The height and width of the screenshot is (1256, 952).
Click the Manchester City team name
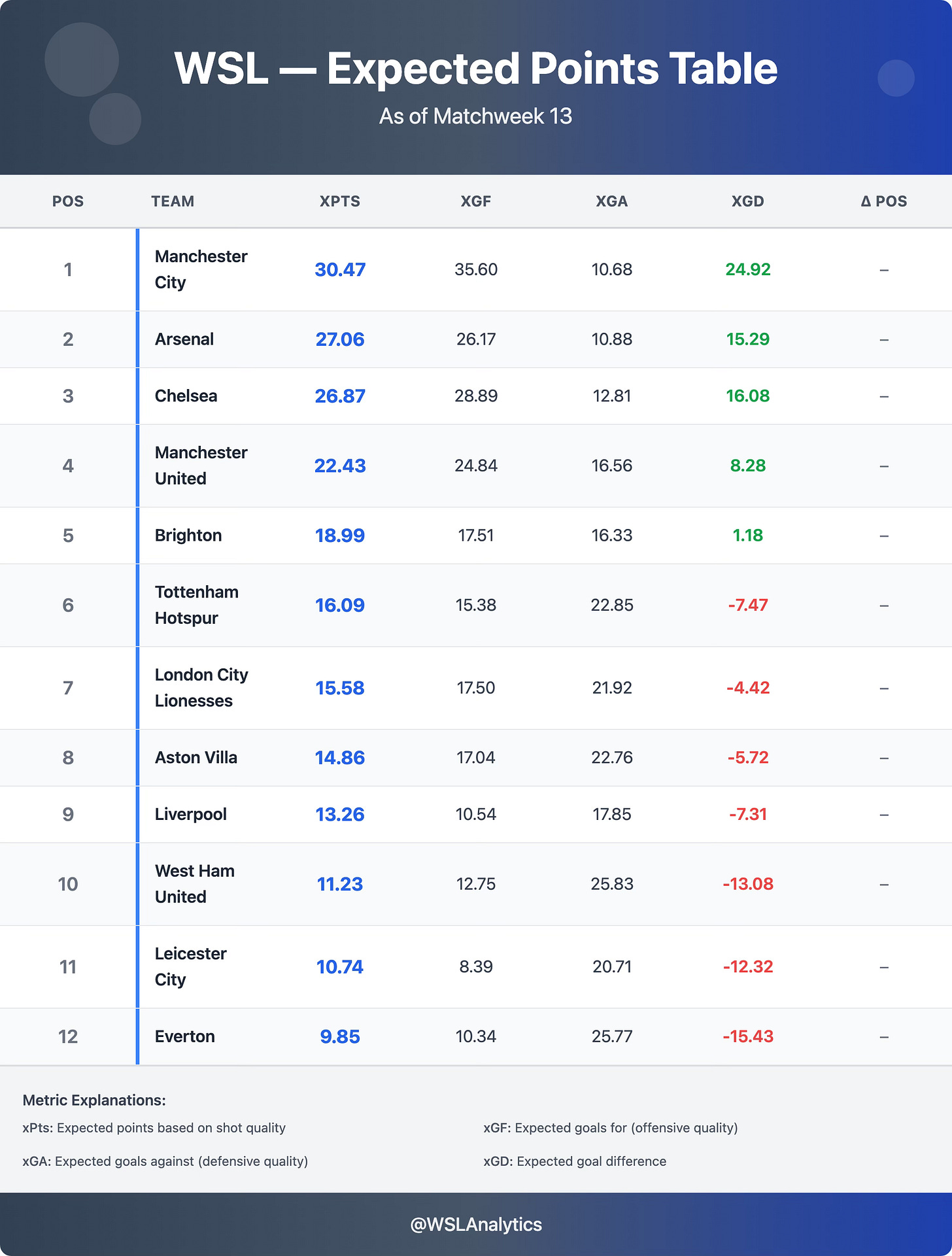(201, 269)
